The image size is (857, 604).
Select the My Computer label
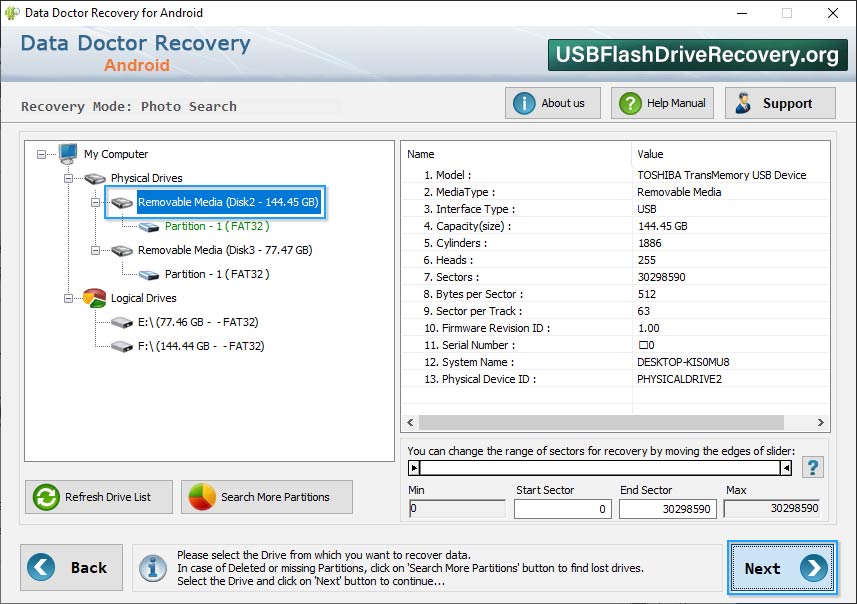tap(116, 154)
